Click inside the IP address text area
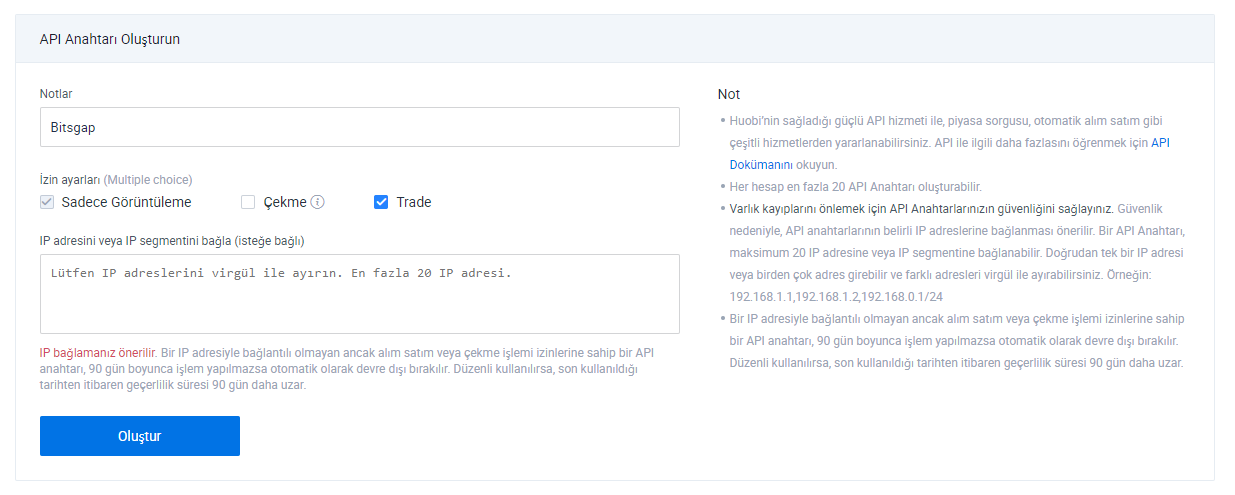 pyautogui.click(x=360, y=300)
